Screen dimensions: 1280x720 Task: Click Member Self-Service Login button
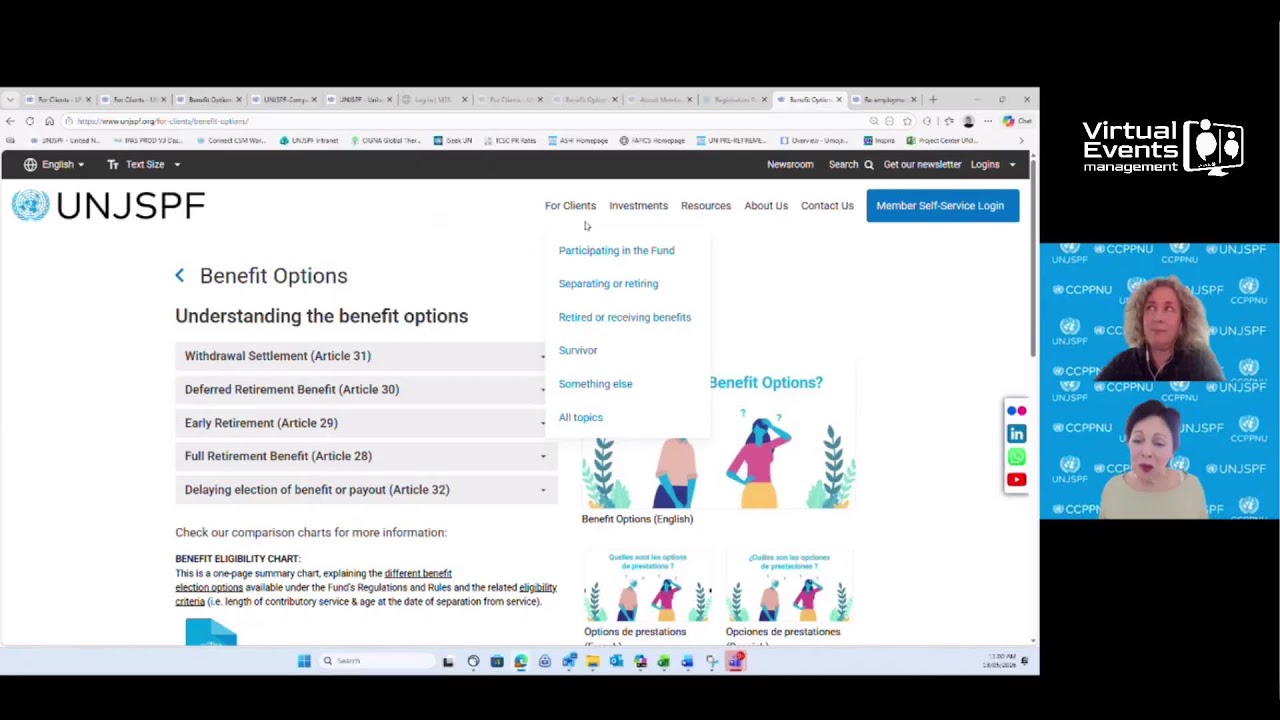[942, 206]
